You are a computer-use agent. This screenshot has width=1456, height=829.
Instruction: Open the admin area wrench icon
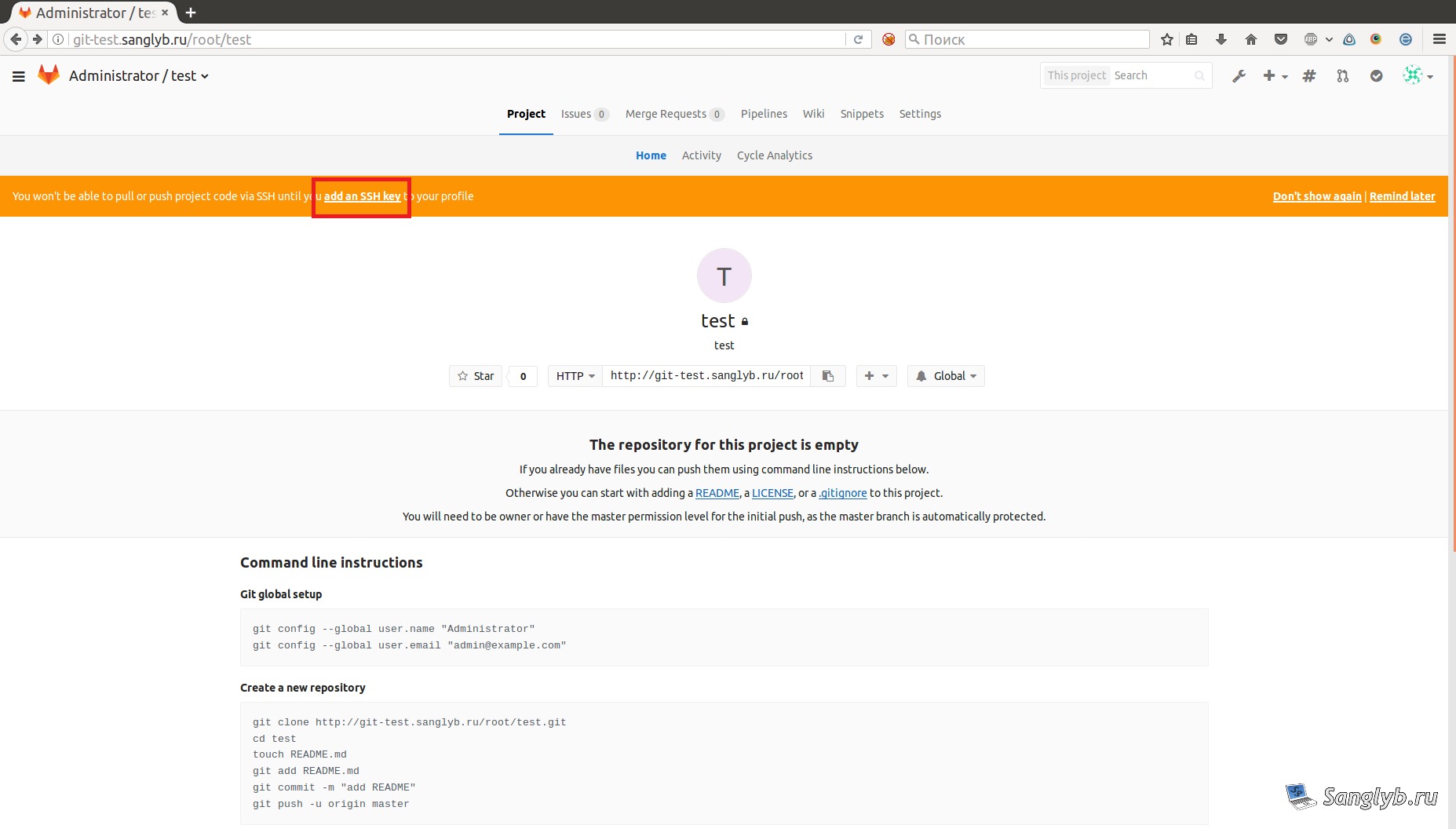click(1239, 76)
